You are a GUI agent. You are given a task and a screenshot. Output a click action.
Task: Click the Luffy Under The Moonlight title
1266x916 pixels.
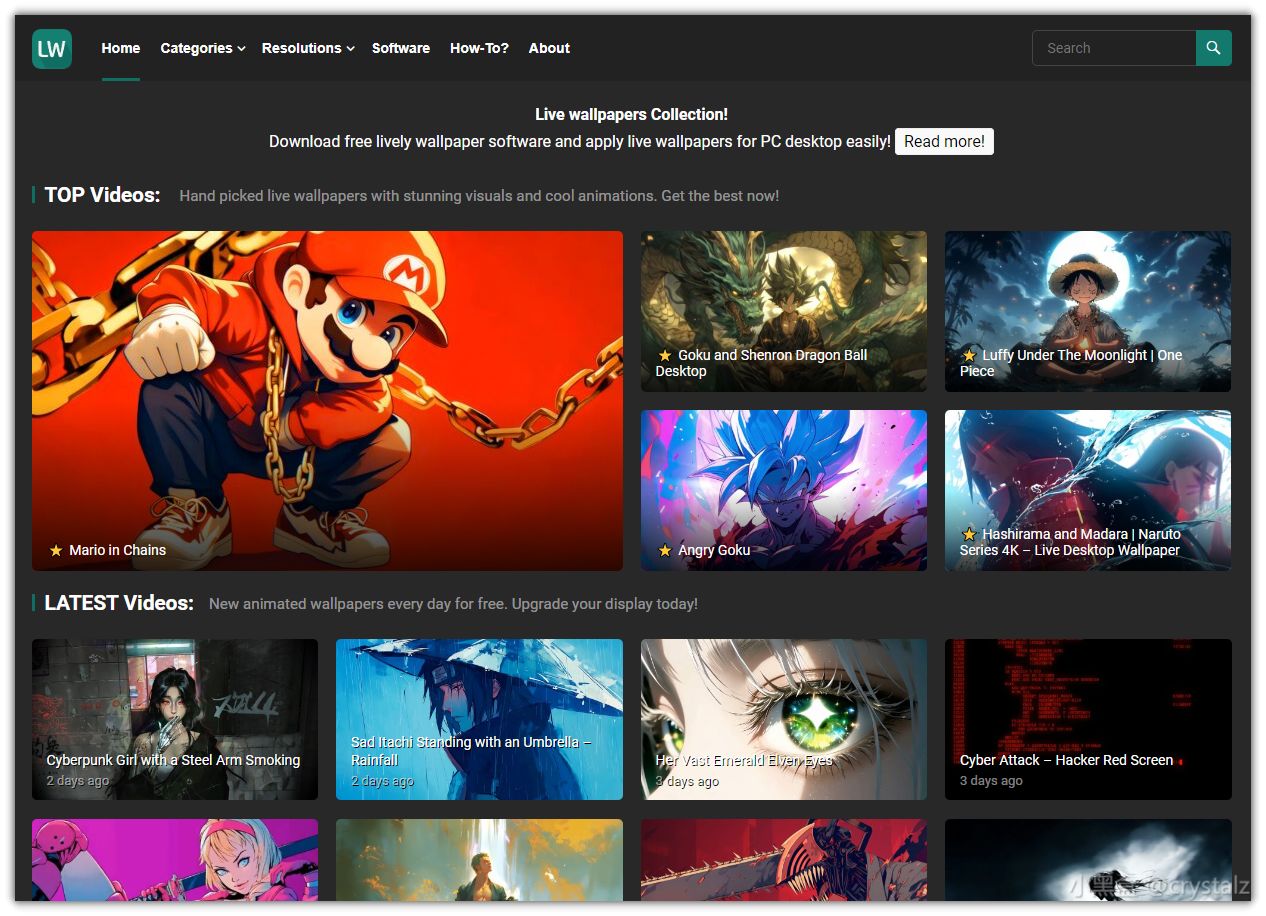coord(1071,363)
